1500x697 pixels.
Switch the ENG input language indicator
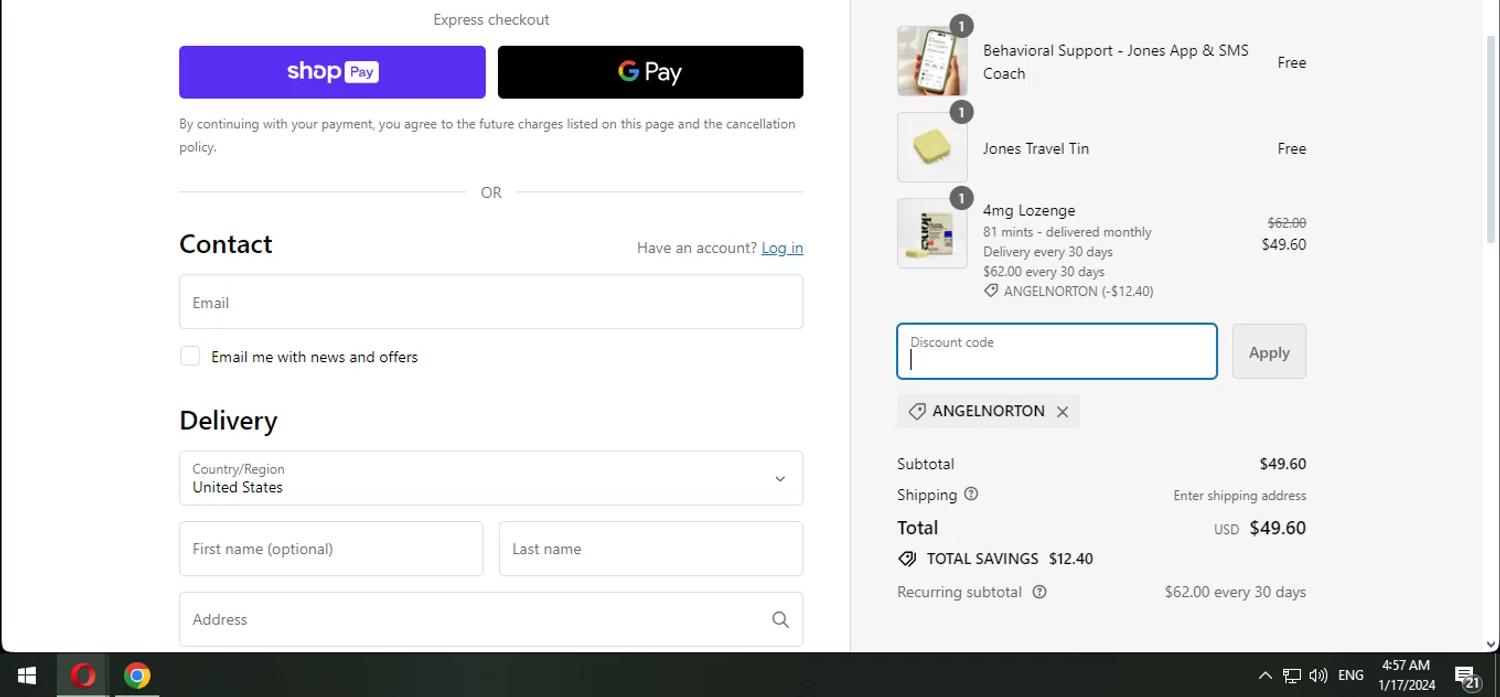pyautogui.click(x=1350, y=676)
